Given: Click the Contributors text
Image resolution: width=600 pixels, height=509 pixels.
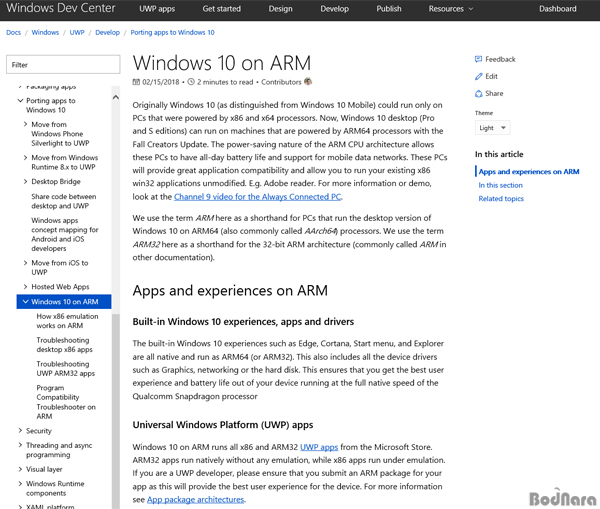Looking at the screenshot, I should click(x=281, y=82).
